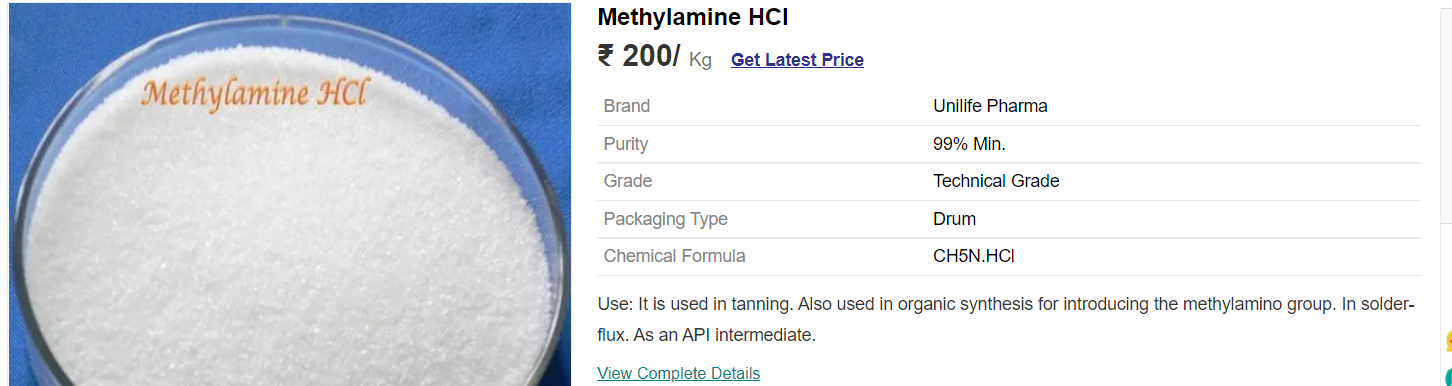Open the View Complete Details link
1452x386 pixels.
tap(678, 373)
